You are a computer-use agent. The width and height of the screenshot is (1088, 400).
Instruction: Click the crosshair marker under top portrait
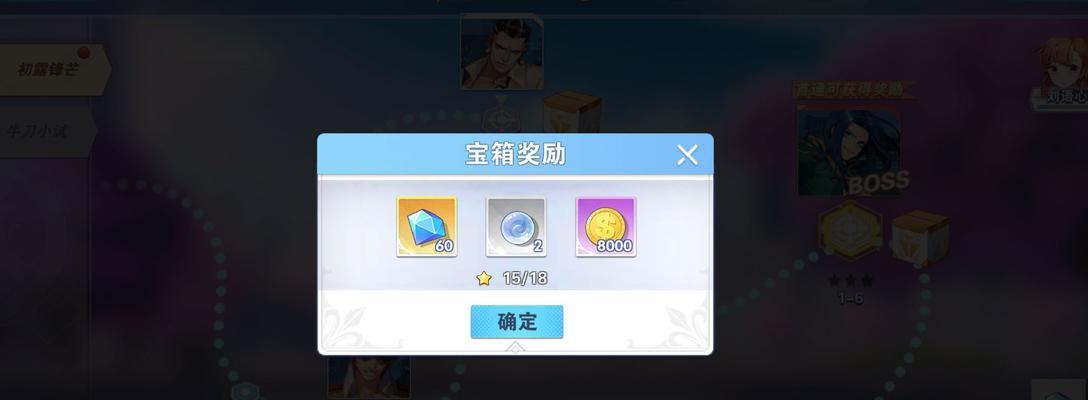[x=498, y=117]
